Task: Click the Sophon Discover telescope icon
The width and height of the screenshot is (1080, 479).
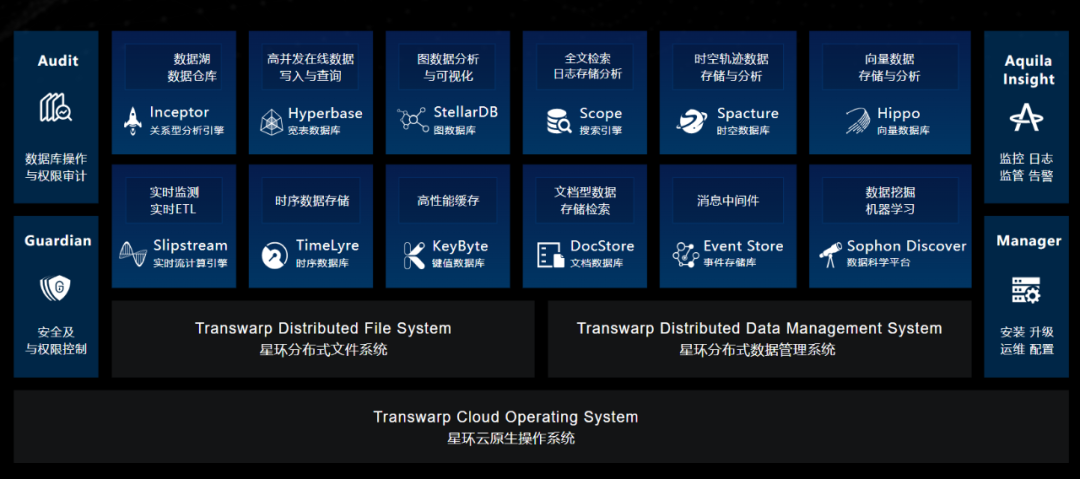Action: point(830,254)
